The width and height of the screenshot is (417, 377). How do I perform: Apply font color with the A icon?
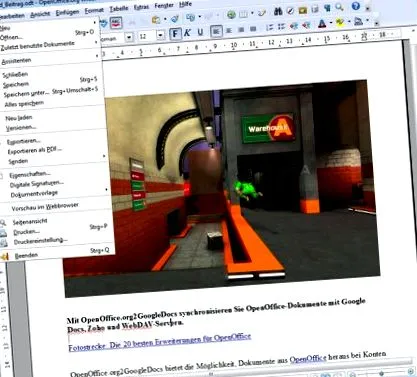(x=322, y=24)
